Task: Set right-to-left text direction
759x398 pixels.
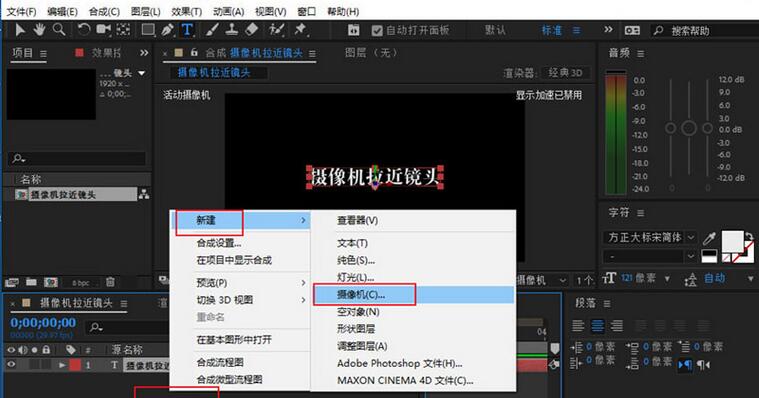Action: point(703,365)
